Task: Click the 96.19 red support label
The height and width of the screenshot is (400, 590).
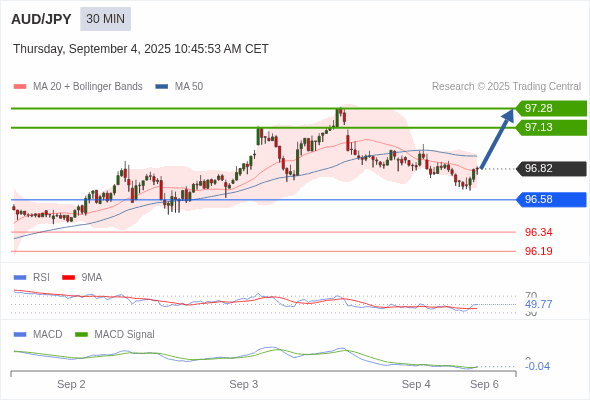Action: point(538,251)
